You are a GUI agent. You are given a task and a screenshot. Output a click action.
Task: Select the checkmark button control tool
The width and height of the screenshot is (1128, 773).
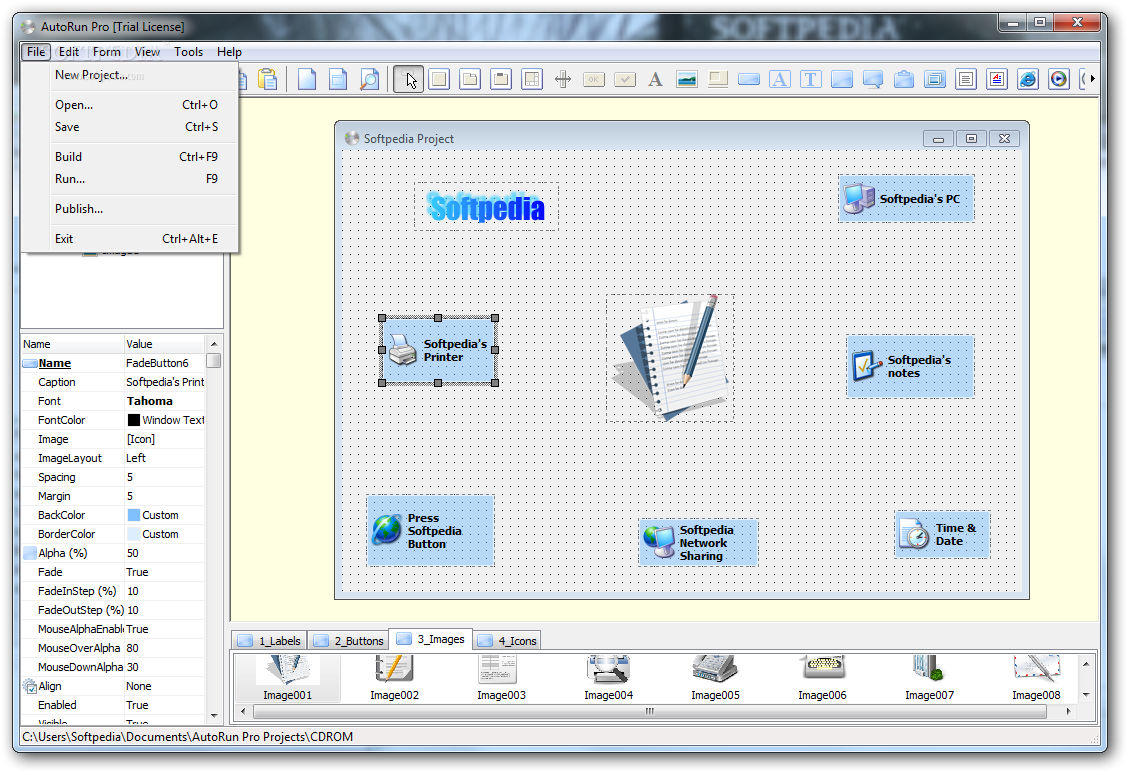(x=624, y=79)
